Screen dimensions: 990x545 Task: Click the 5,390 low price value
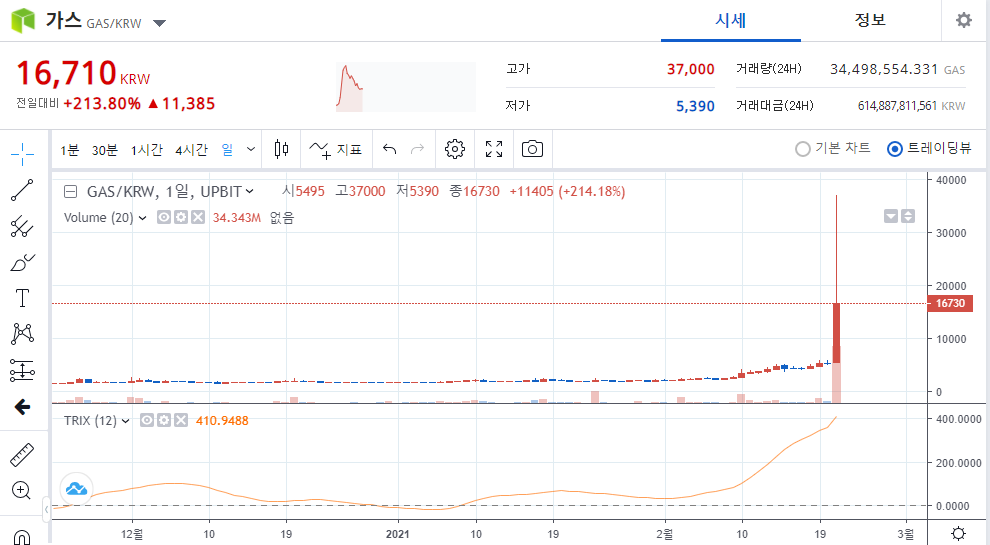pyautogui.click(x=695, y=106)
